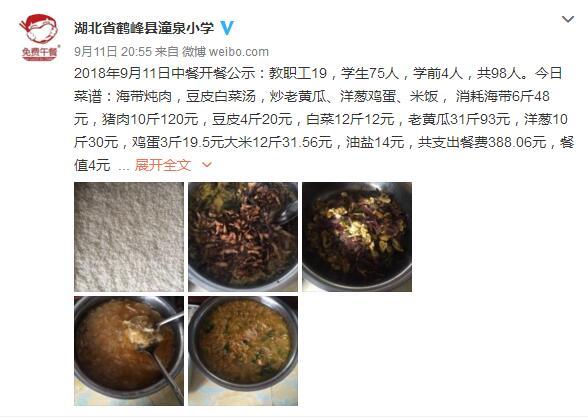View the soup photo with the ladle
This screenshot has height=419, width=588.
click(x=129, y=351)
